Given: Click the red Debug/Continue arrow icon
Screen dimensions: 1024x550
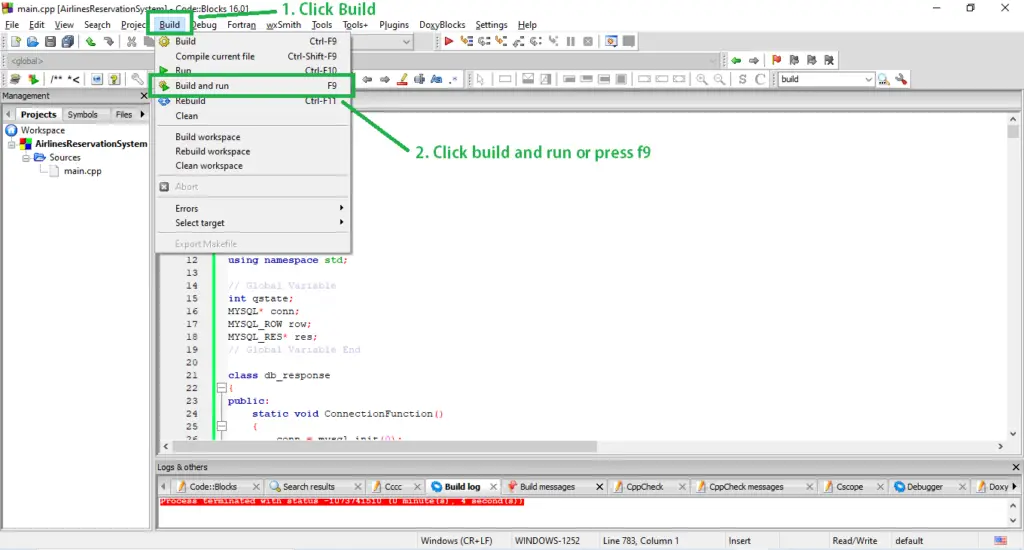Looking at the screenshot, I should (449, 41).
